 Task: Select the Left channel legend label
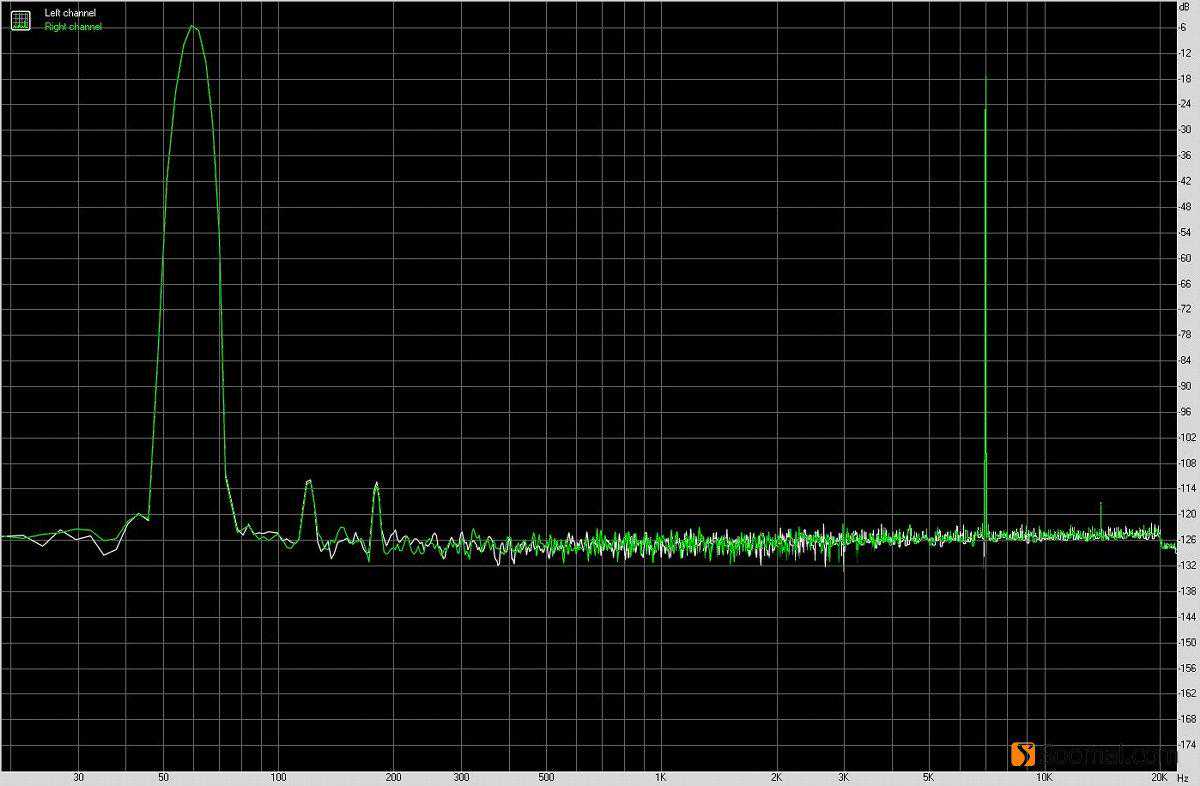pos(70,13)
